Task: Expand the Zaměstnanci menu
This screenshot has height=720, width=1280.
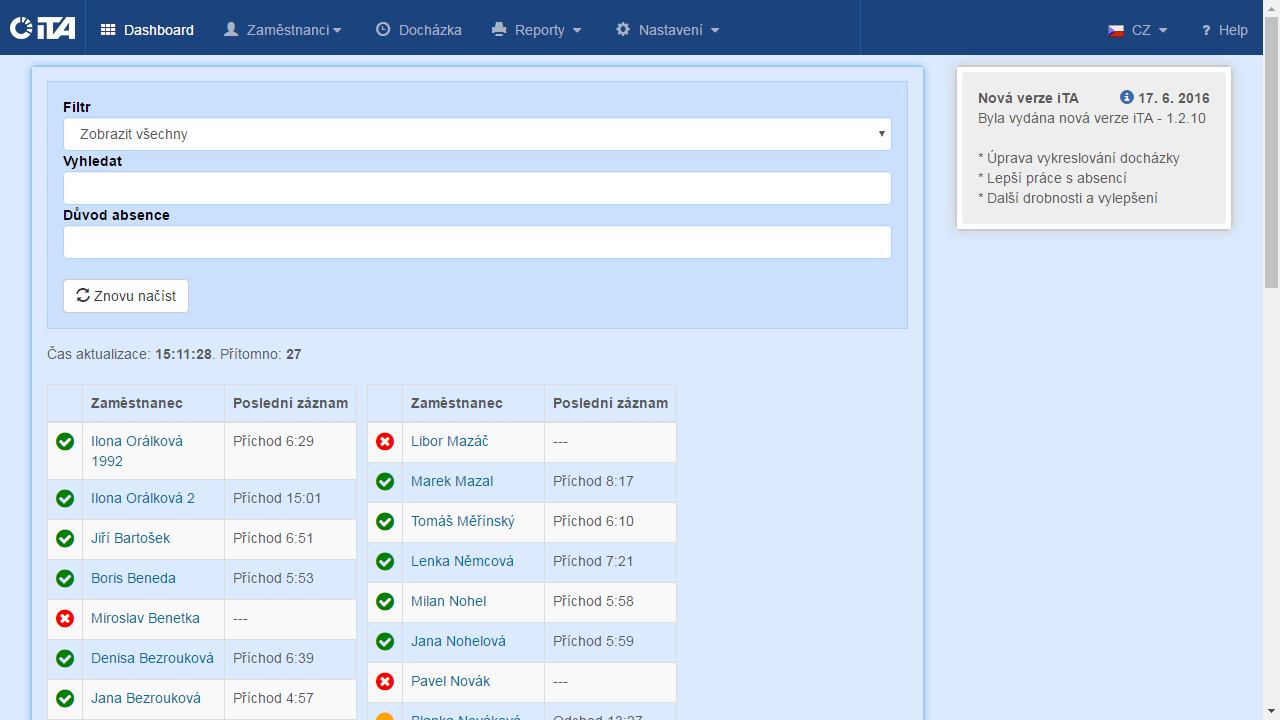Action: click(282, 30)
